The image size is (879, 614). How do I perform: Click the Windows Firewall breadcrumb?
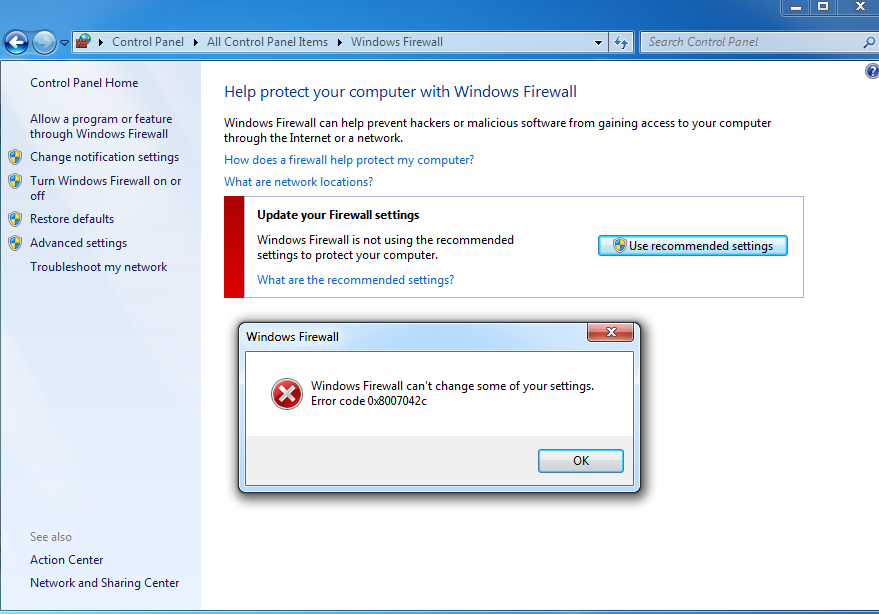click(x=397, y=42)
